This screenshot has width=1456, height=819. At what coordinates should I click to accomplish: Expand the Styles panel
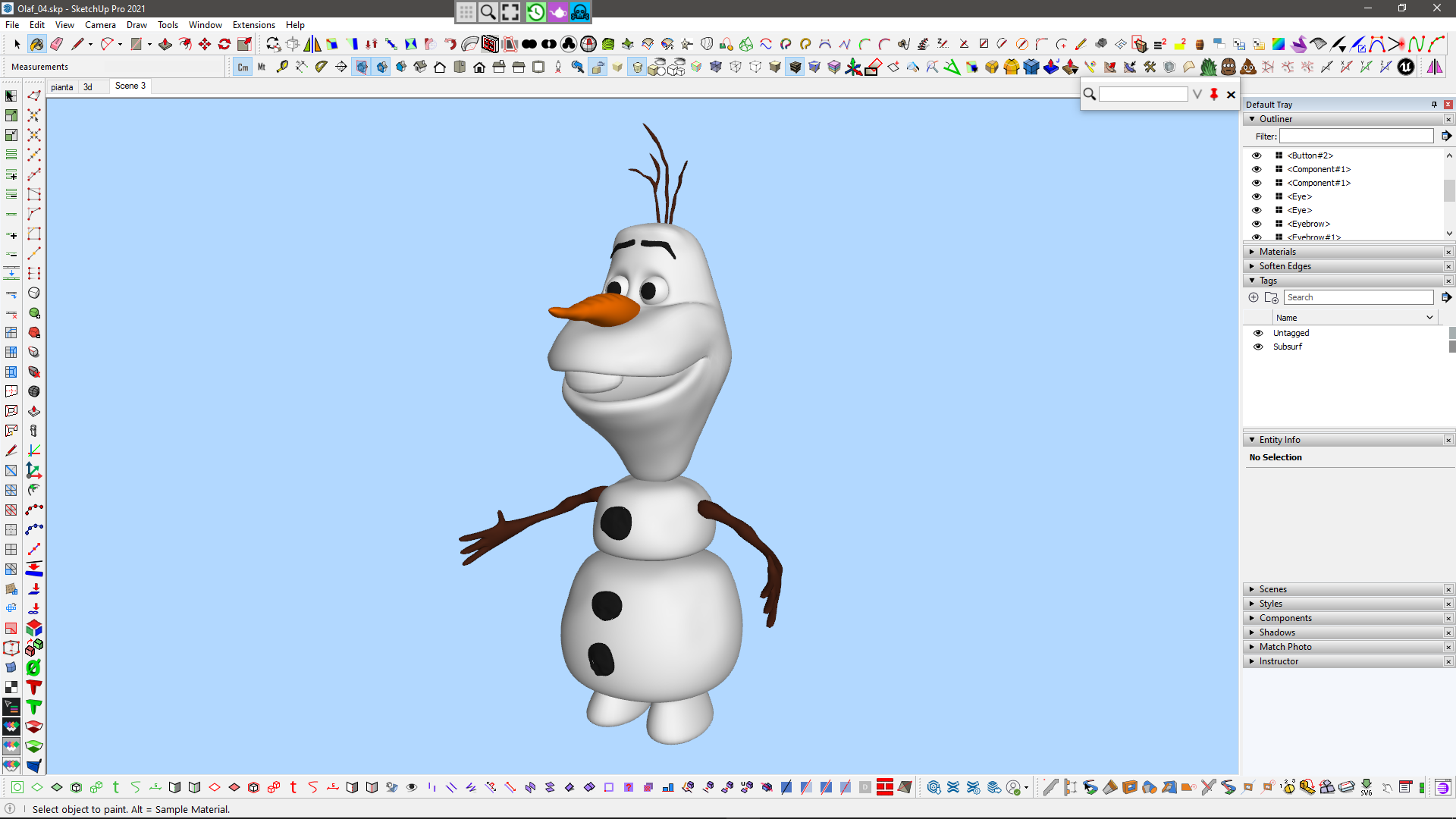(x=1252, y=604)
